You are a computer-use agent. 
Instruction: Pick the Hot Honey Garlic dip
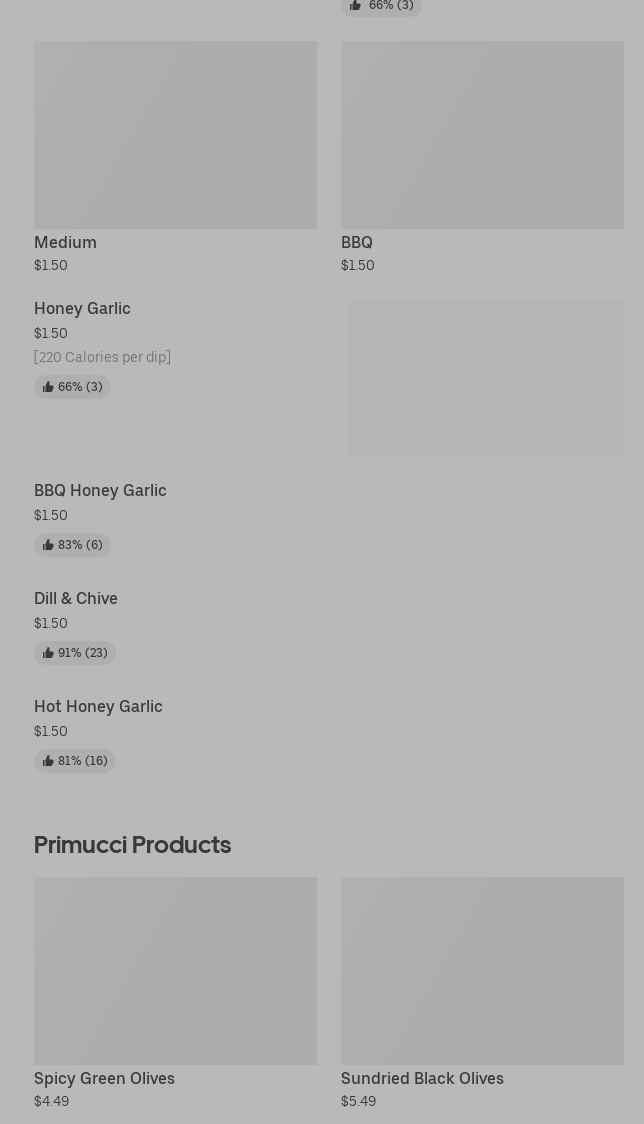pos(98,706)
